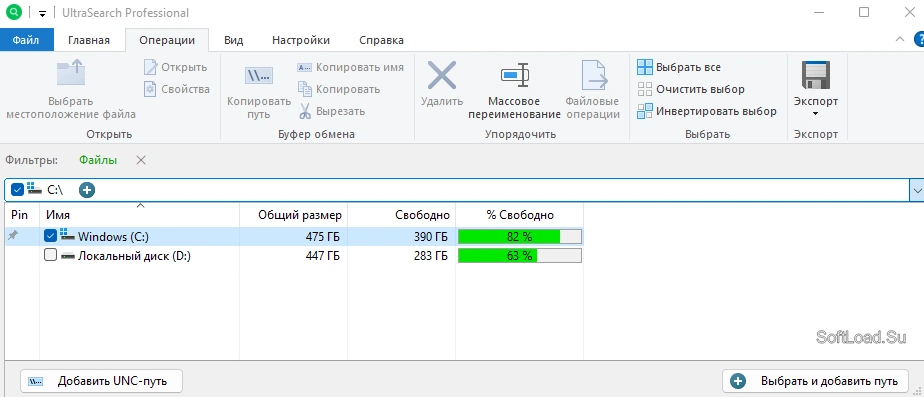Switch to the Главная ribbon tab
The width and height of the screenshot is (924, 397).
tap(89, 40)
